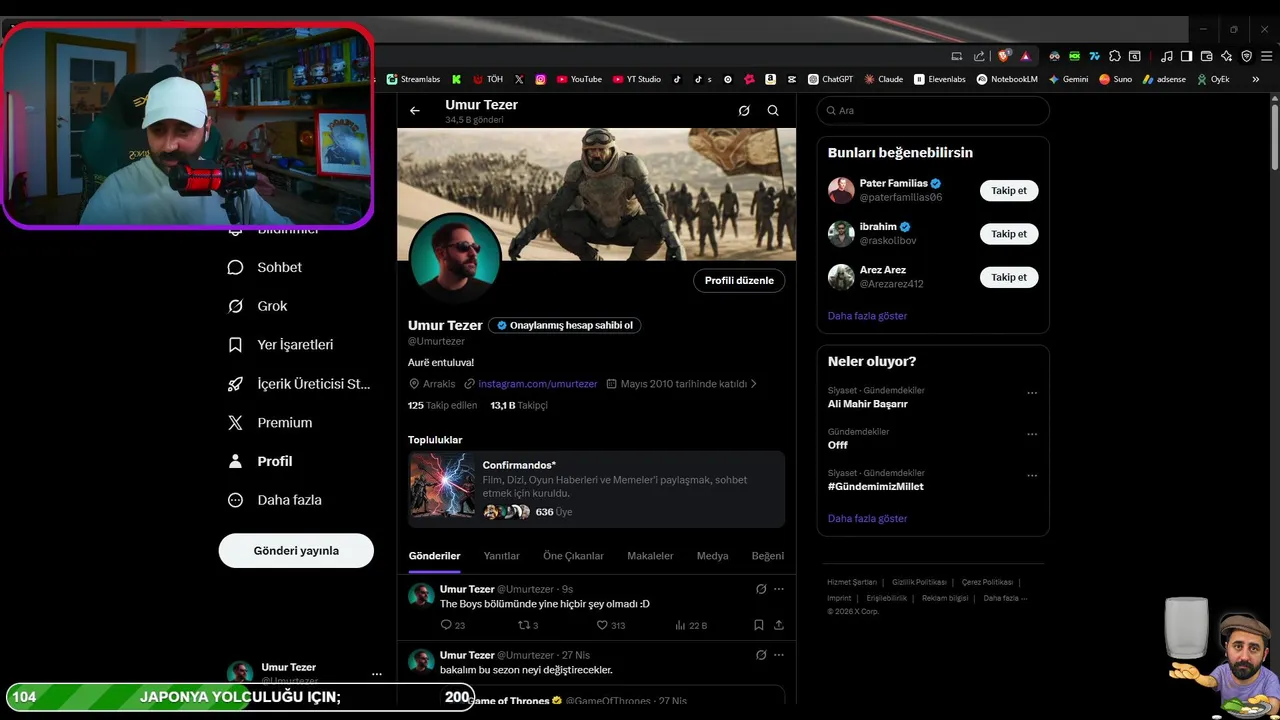This screenshot has width=1280, height=720.
Task: Click the Brave Shields lion icon
Action: 1003,56
